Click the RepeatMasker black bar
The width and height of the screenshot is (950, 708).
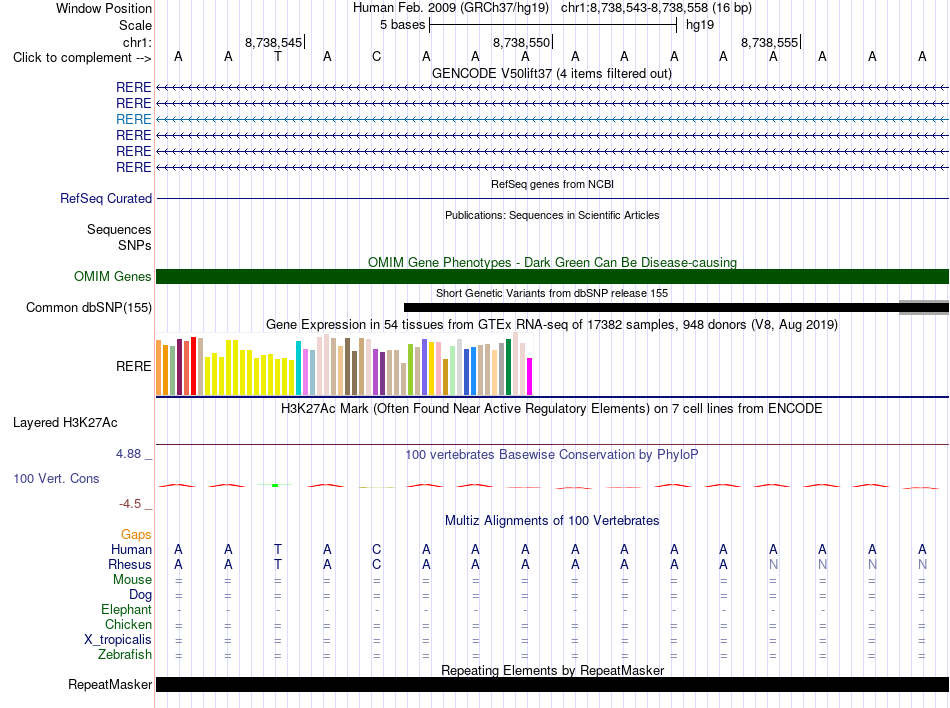(x=552, y=684)
